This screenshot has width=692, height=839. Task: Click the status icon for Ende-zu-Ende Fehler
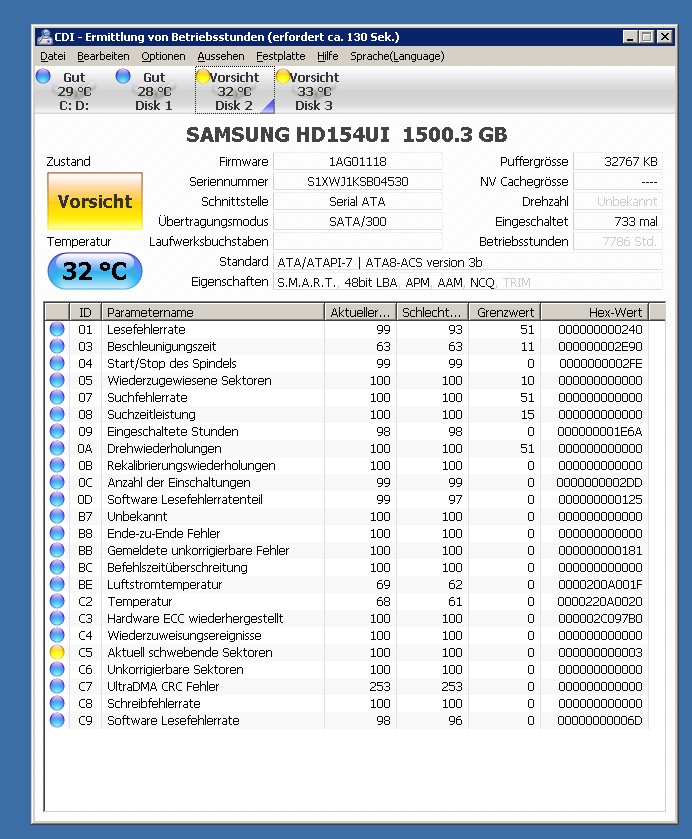(57, 533)
